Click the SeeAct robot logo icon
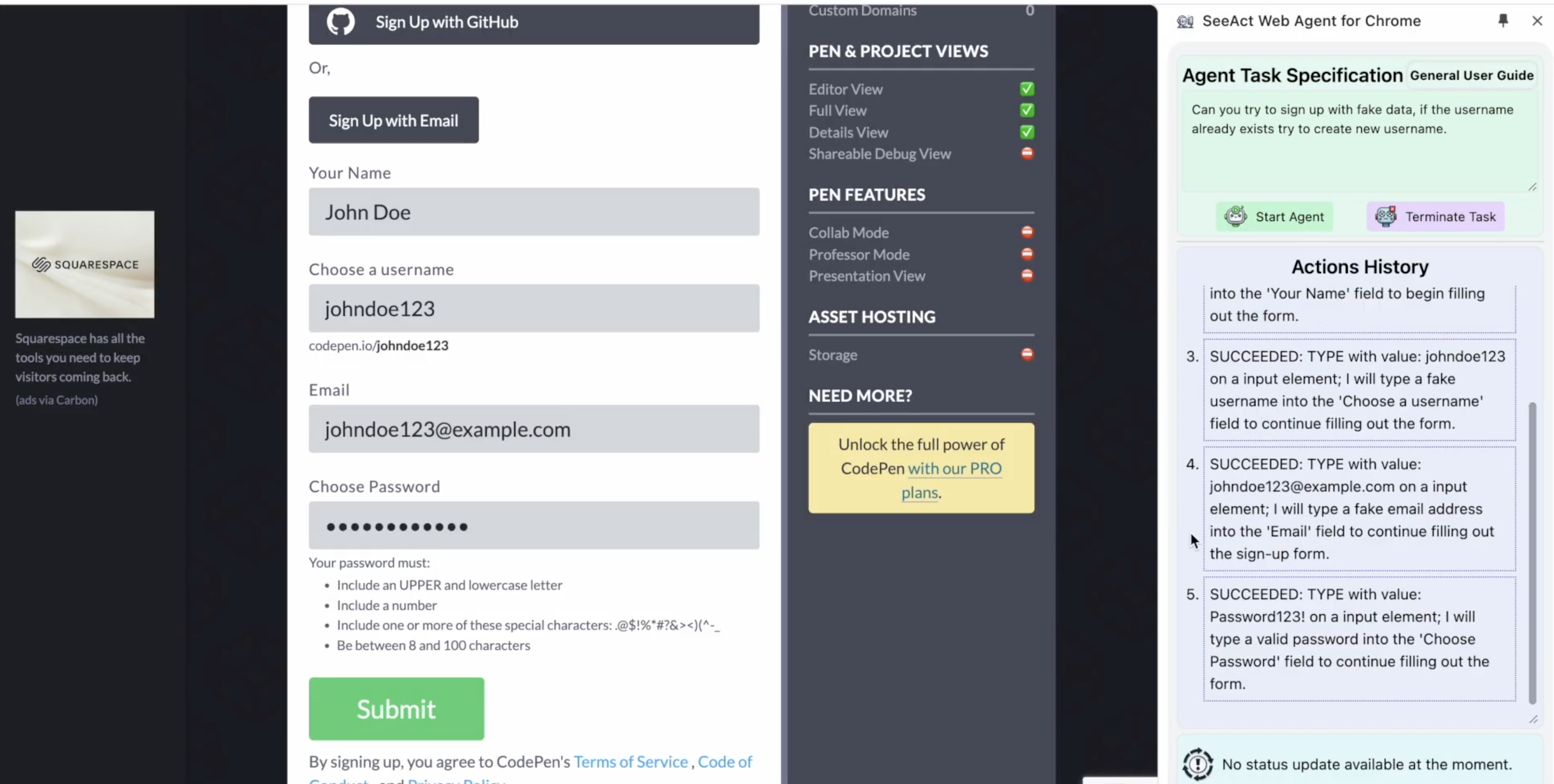The width and height of the screenshot is (1554, 784). pos(1185,21)
